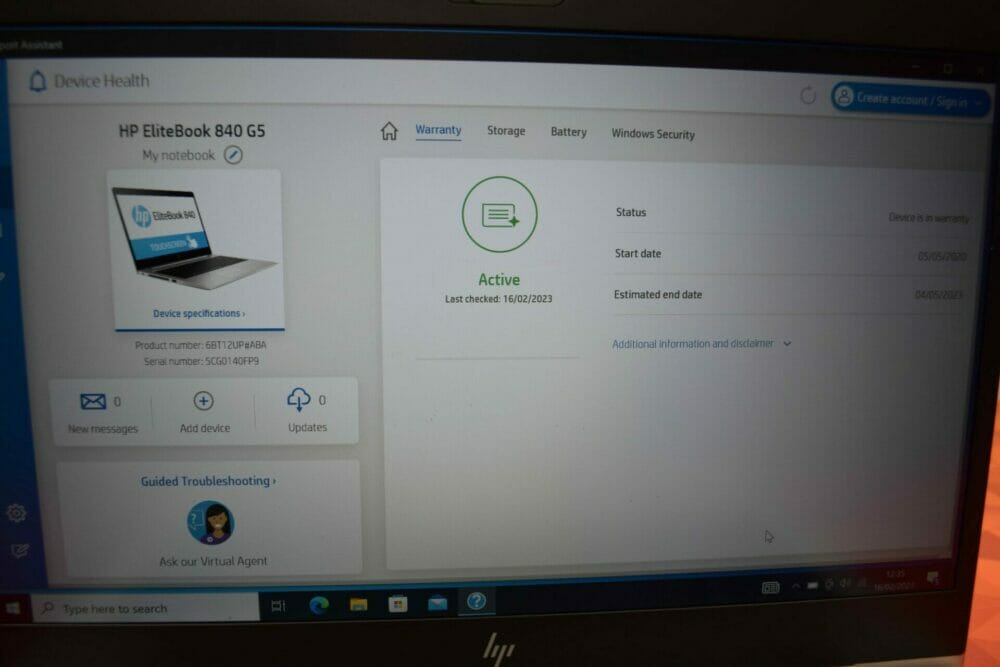This screenshot has height=667, width=1000.
Task: Open the notification center tray icon
Action: tap(932, 578)
